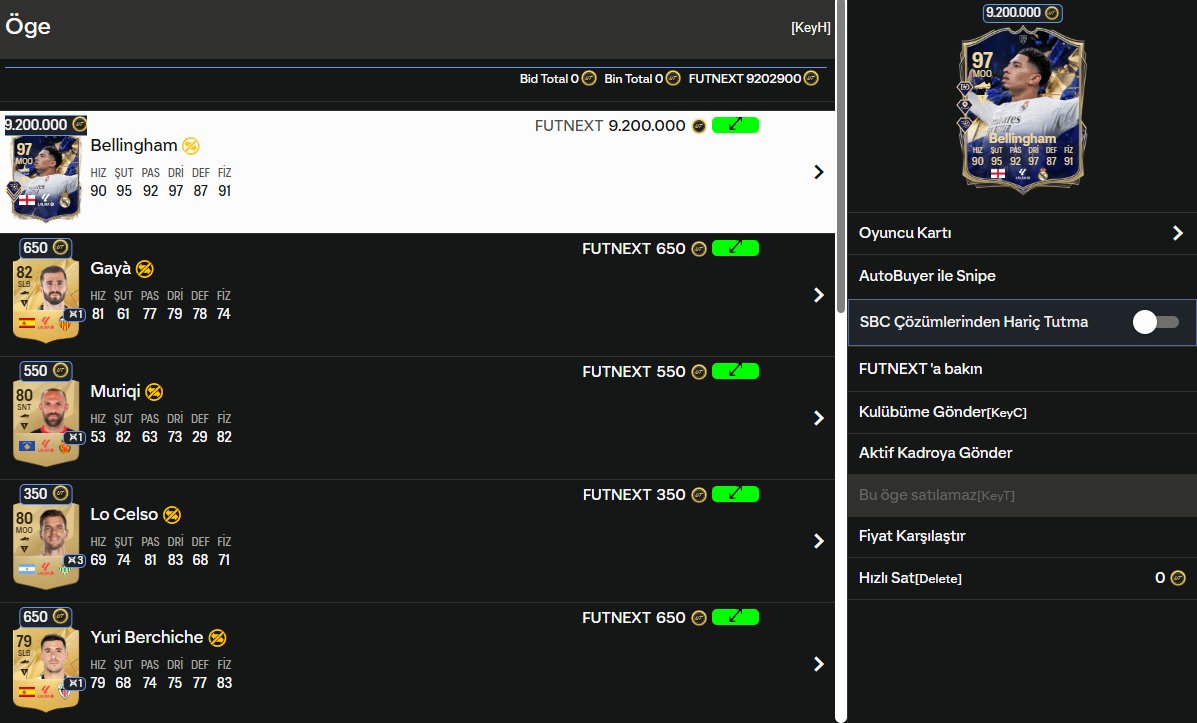Choose Aktif Kadroya Gönder option

pos(1022,453)
